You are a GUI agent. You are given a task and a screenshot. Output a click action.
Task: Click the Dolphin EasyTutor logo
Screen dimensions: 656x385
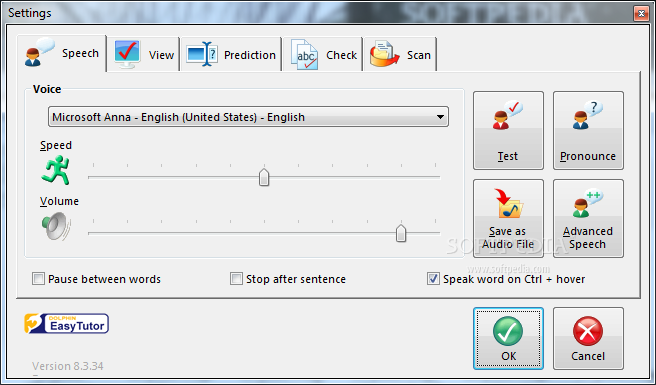coord(67,323)
